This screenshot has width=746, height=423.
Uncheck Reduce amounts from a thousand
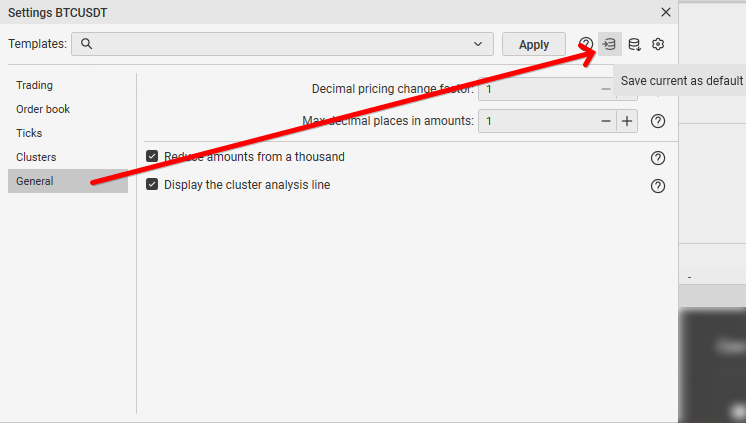152,156
